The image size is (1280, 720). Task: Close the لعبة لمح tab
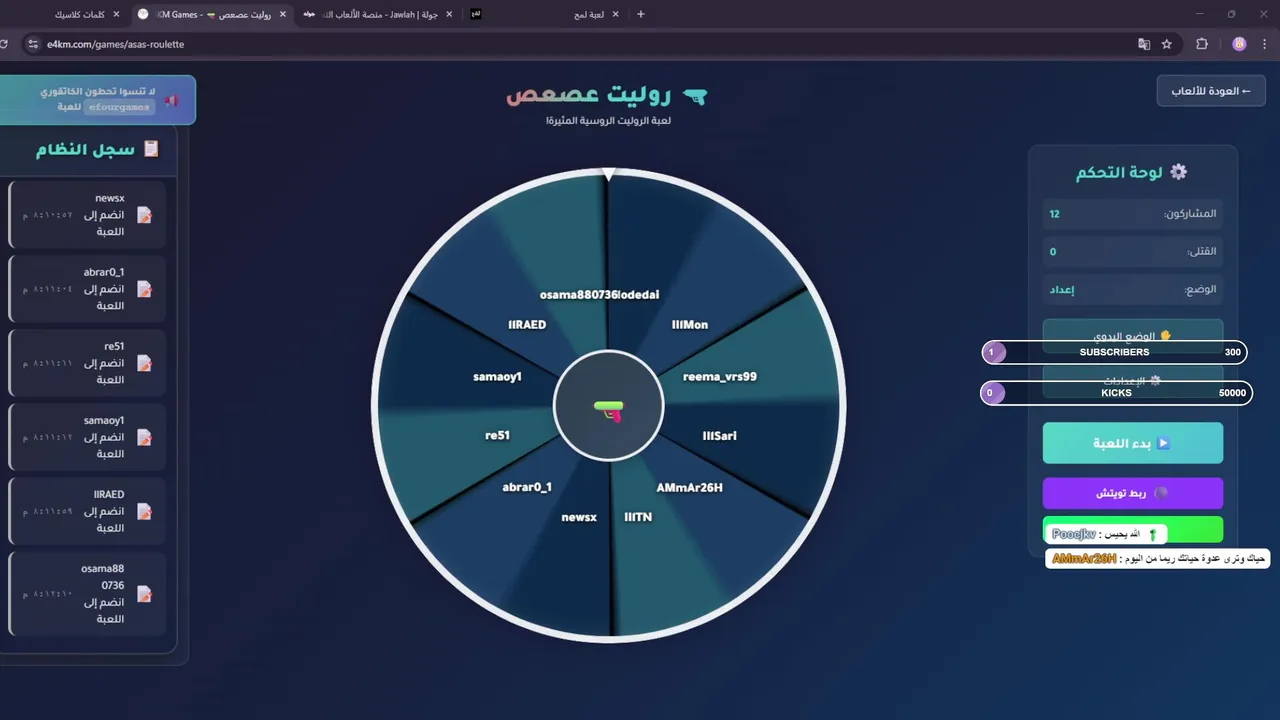(615, 14)
